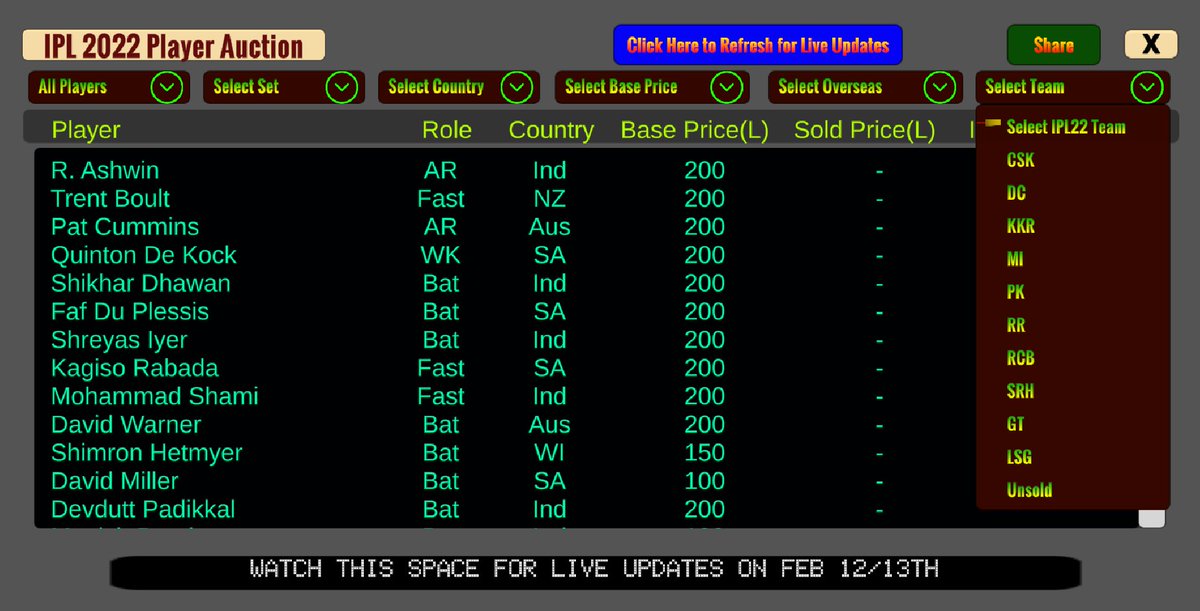Select player Quinton De Kock
This screenshot has width=1200, height=611.
click(144, 255)
